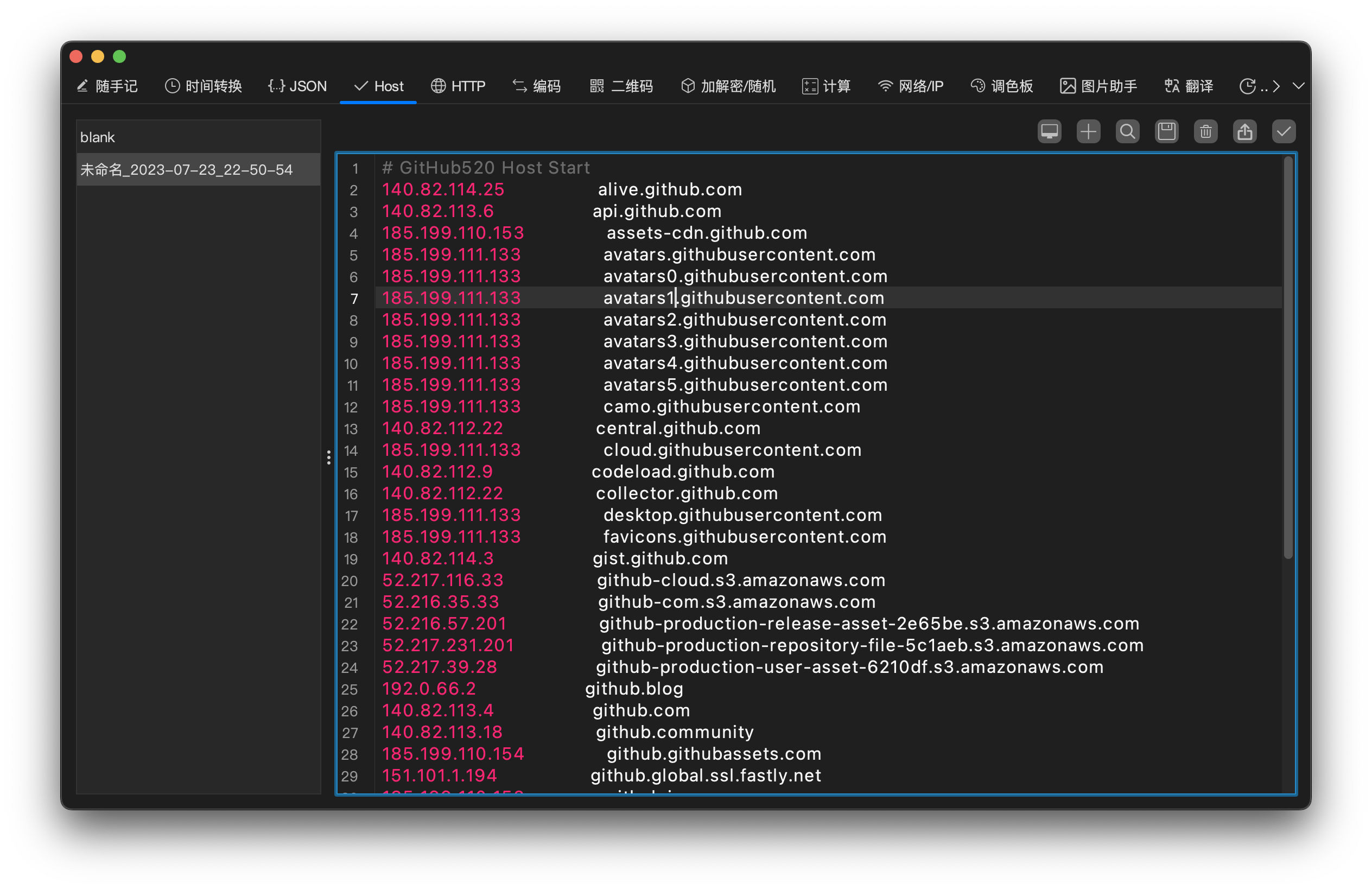Viewport: 1372px width, 890px height.
Task: Save the current host file
Action: click(1166, 131)
